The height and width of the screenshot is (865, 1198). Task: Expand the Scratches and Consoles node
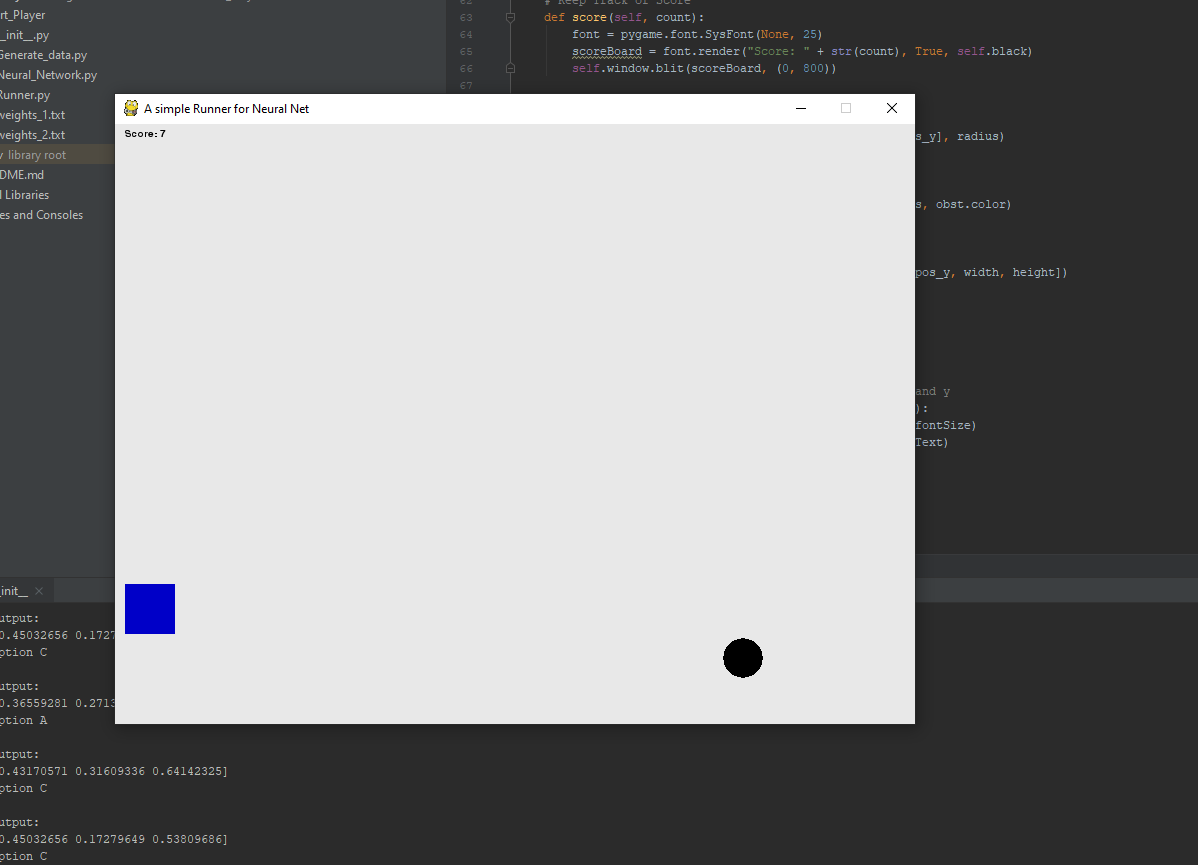[41, 215]
